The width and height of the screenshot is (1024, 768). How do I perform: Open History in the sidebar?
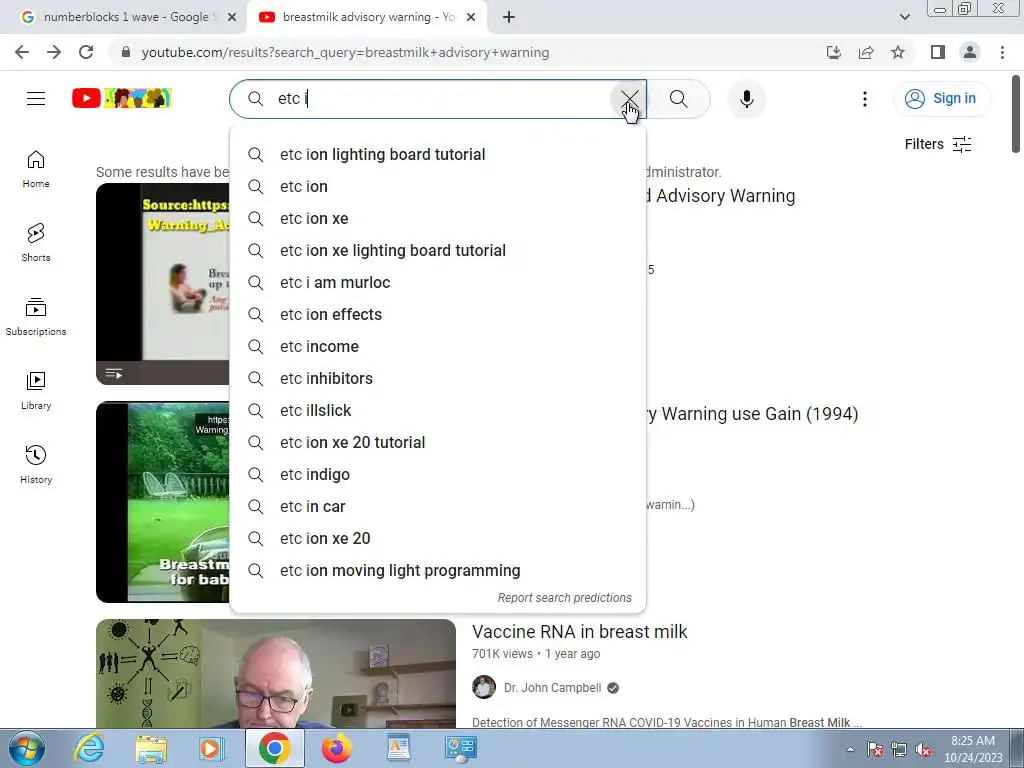click(x=36, y=464)
